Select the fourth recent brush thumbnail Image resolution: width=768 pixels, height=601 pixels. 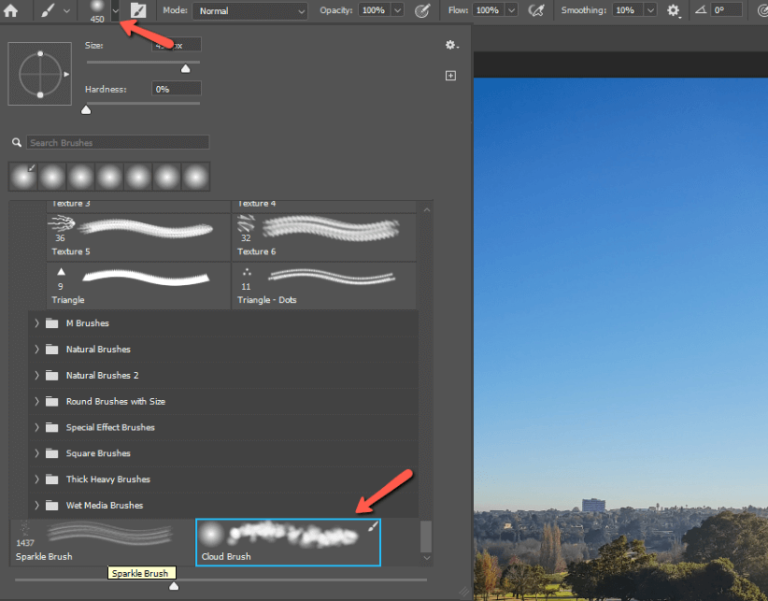(110, 177)
